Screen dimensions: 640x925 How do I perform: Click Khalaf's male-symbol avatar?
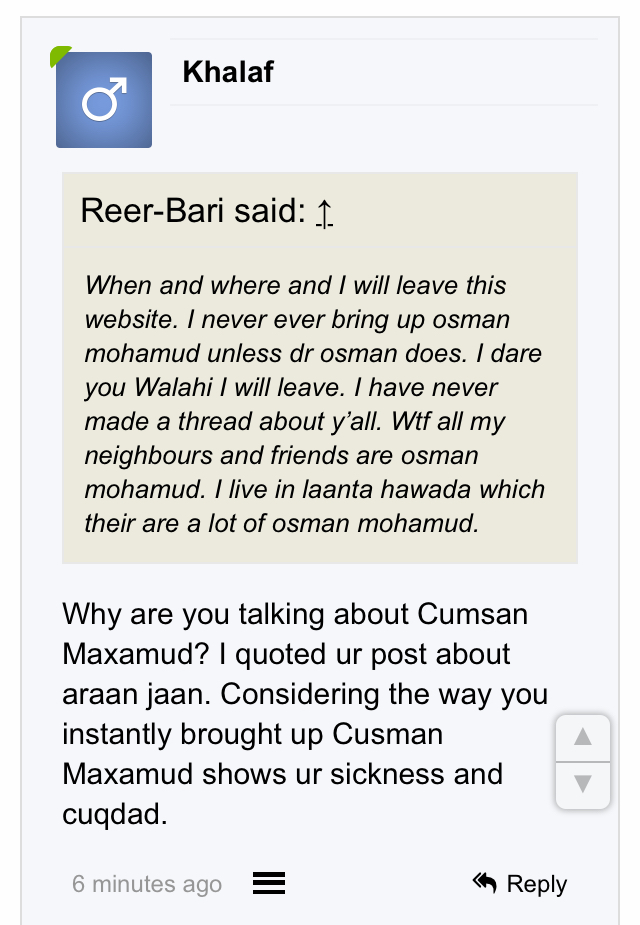tap(104, 100)
